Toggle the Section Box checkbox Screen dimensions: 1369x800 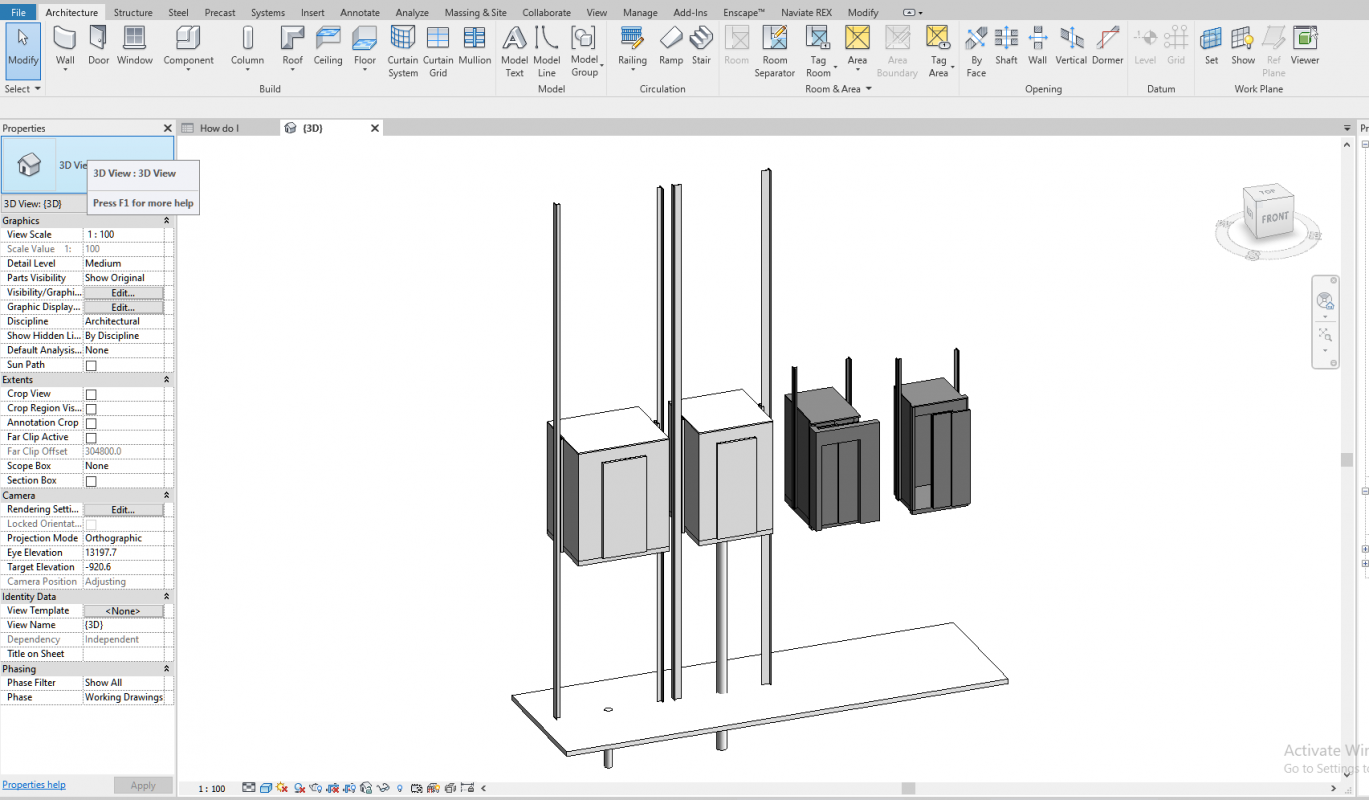coord(91,481)
